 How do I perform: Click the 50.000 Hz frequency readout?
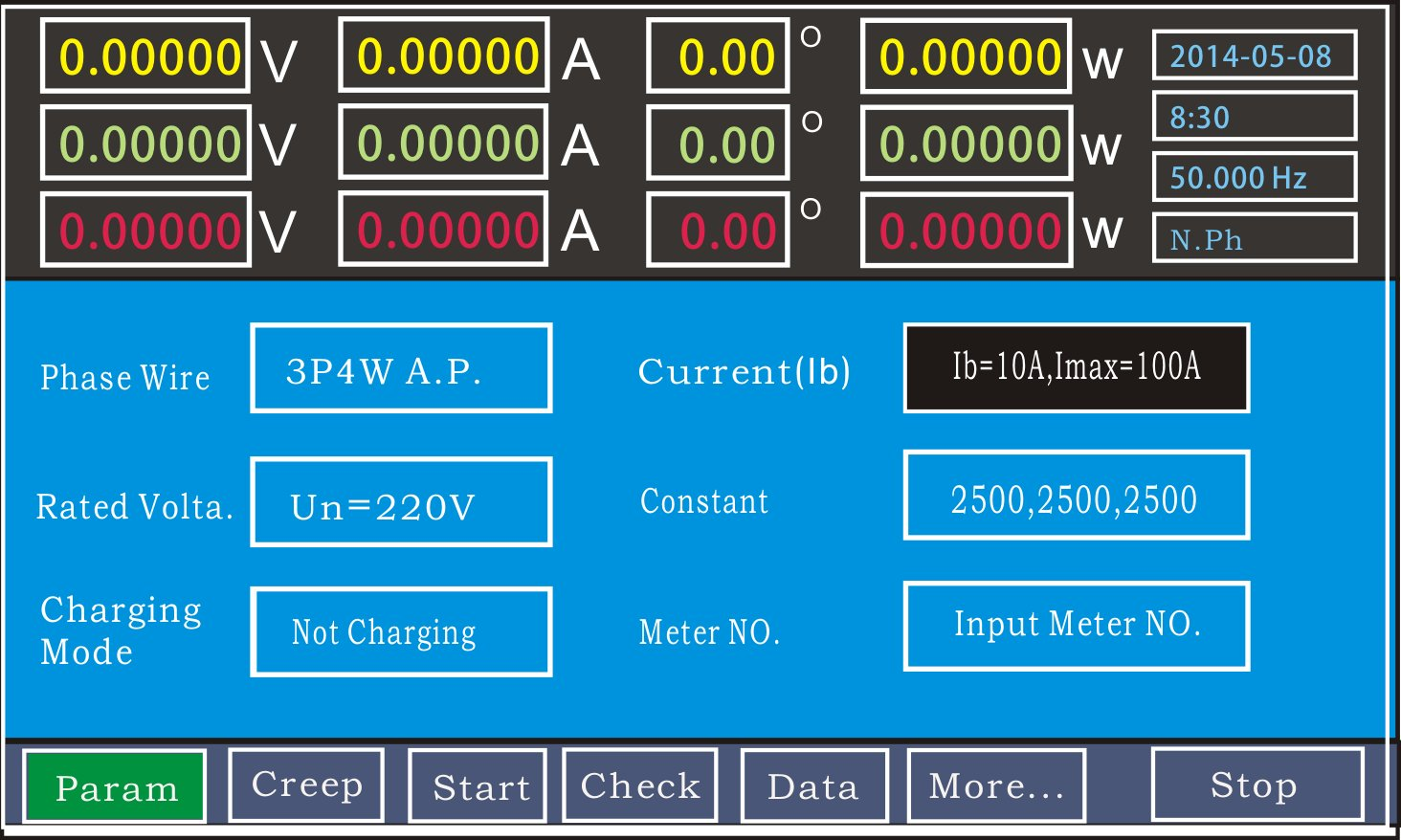click(x=1255, y=177)
